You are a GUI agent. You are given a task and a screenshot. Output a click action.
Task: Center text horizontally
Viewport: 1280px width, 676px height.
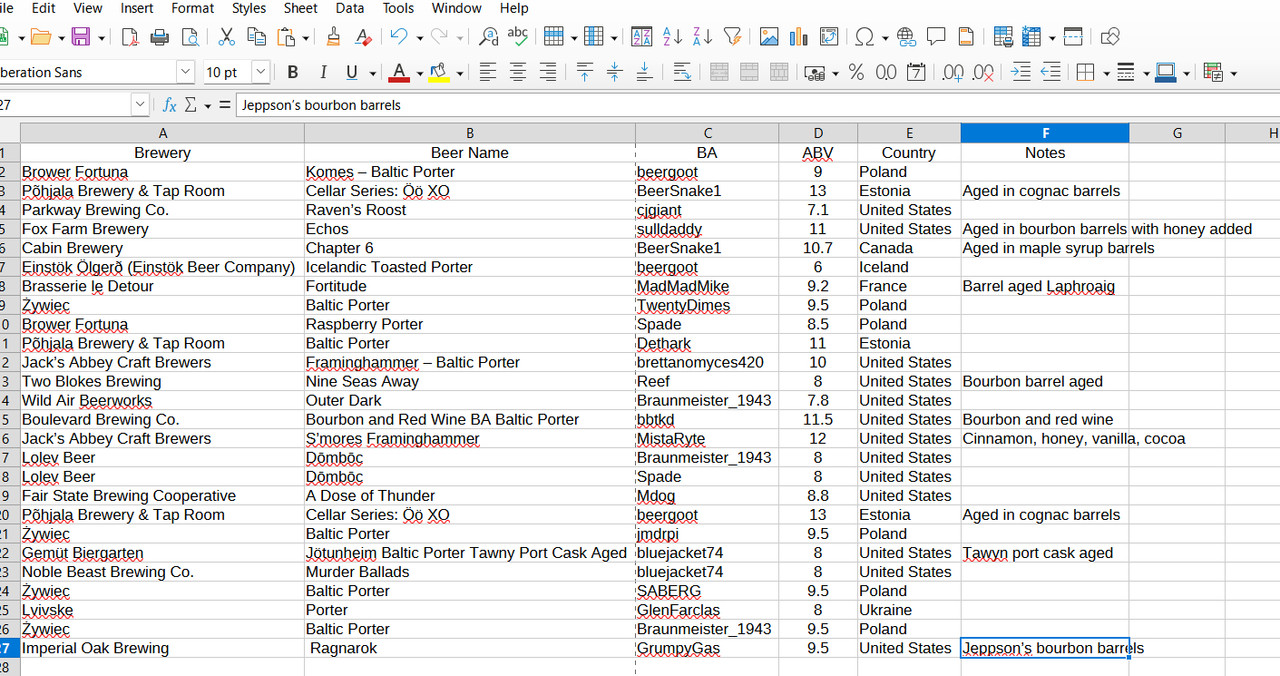[518, 72]
